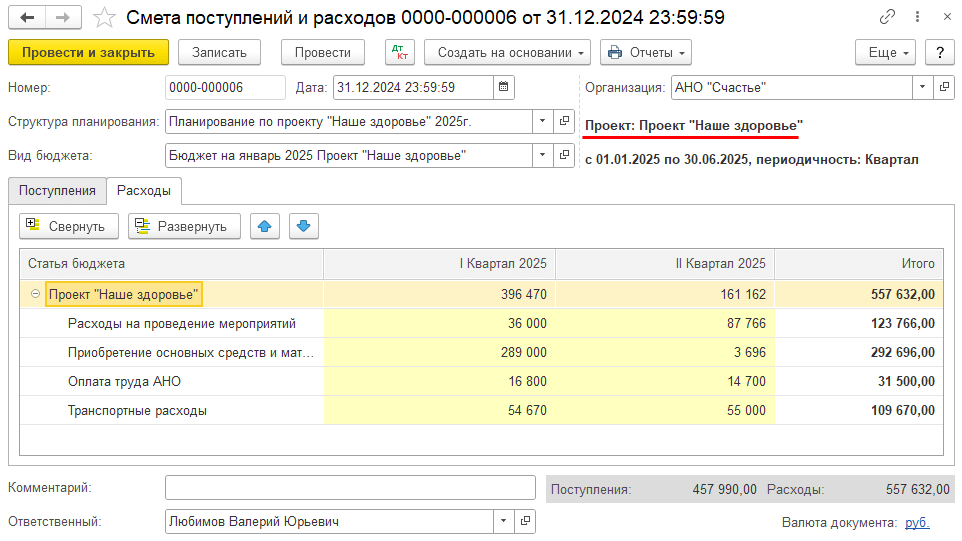This screenshot has width=962, height=541.
Task: Open Вид бюджета item form
Action: point(564,155)
